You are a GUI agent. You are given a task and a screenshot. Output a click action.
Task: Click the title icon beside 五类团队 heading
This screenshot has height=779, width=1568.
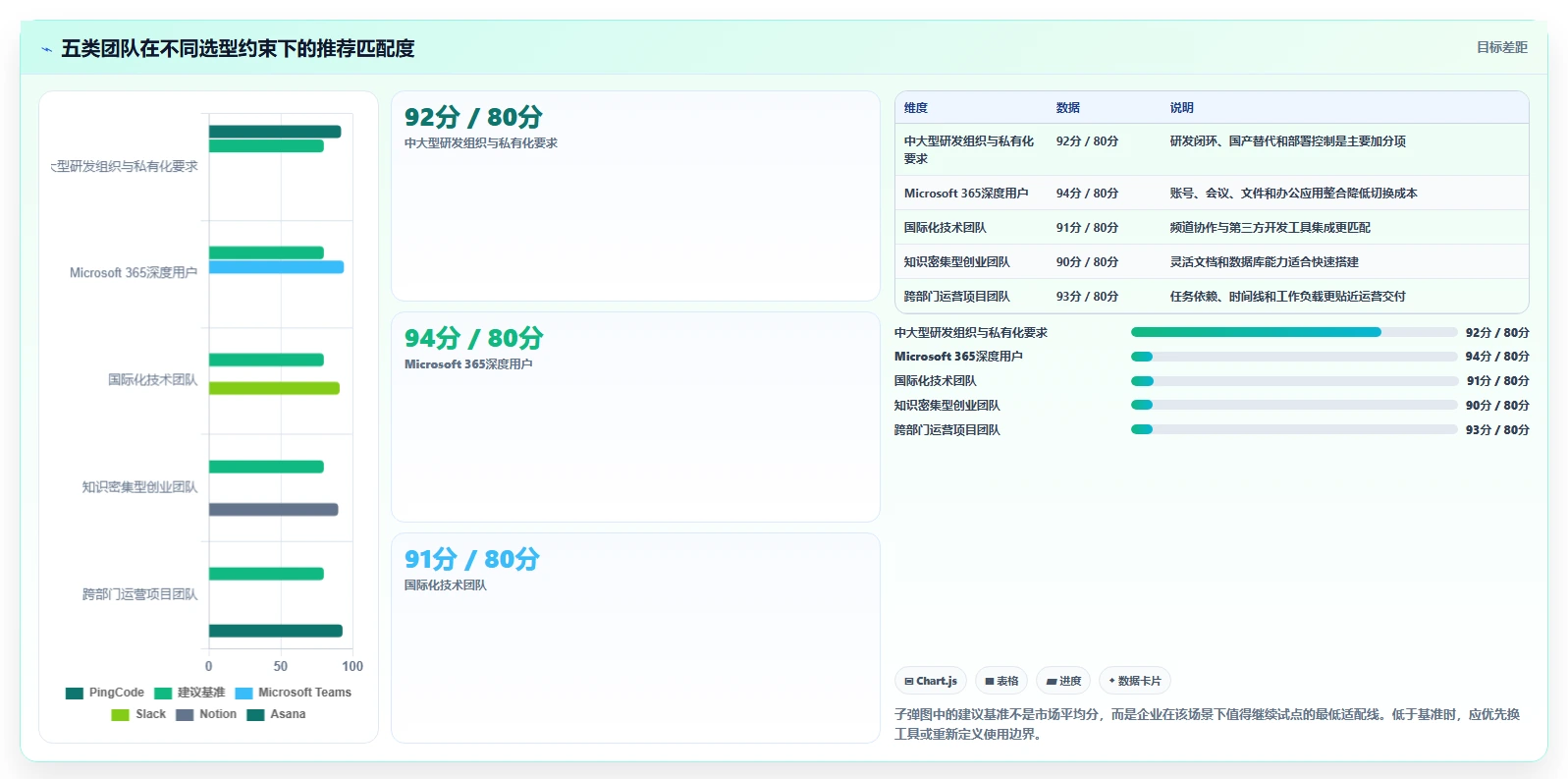pyautogui.click(x=46, y=49)
